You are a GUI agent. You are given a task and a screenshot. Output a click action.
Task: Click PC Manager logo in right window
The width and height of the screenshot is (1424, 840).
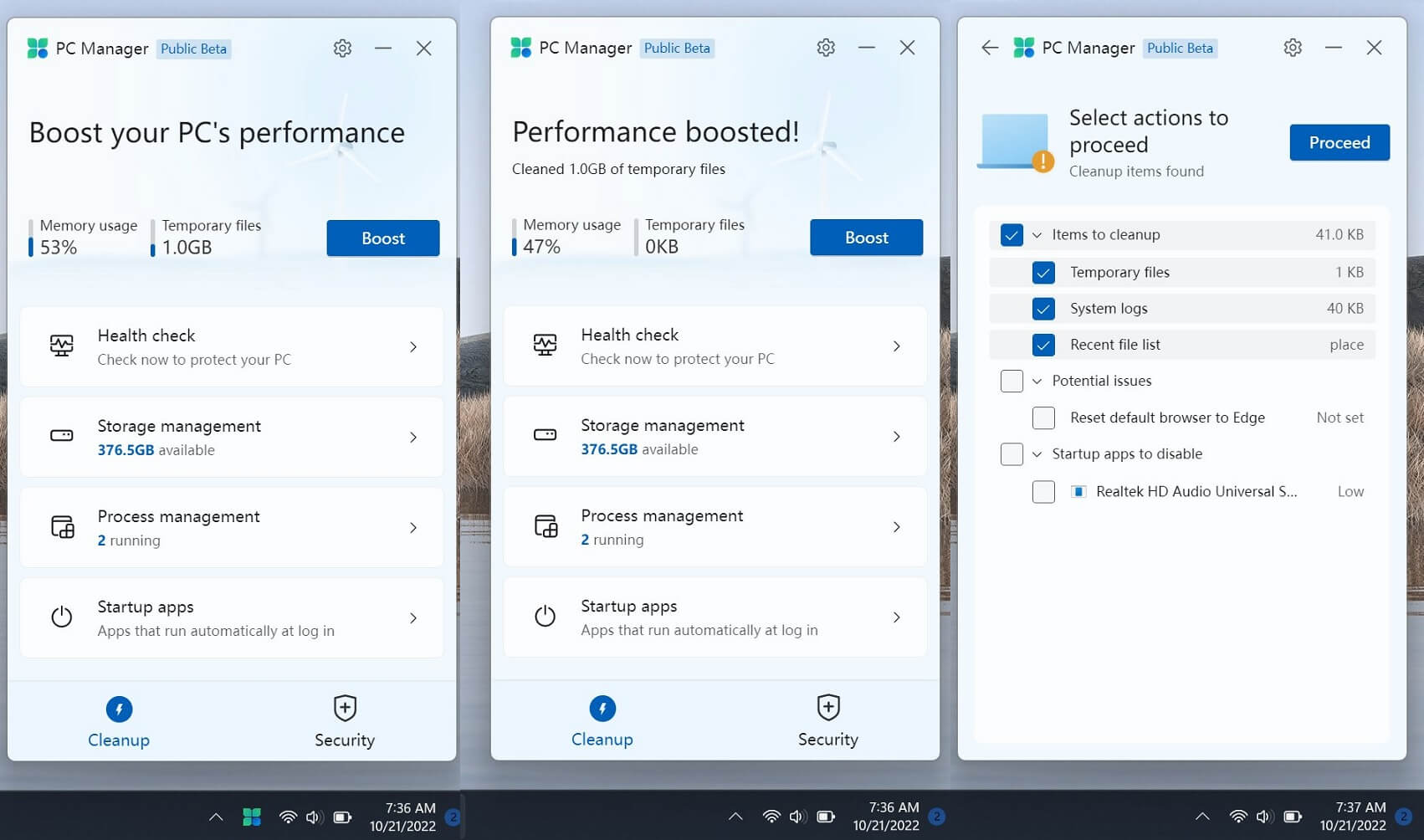(x=1024, y=48)
